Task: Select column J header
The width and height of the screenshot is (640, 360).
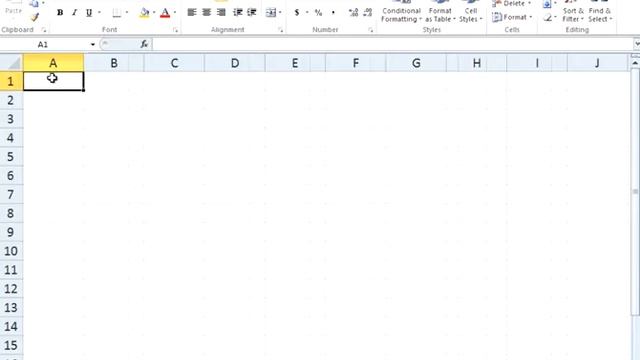Action: [597, 63]
